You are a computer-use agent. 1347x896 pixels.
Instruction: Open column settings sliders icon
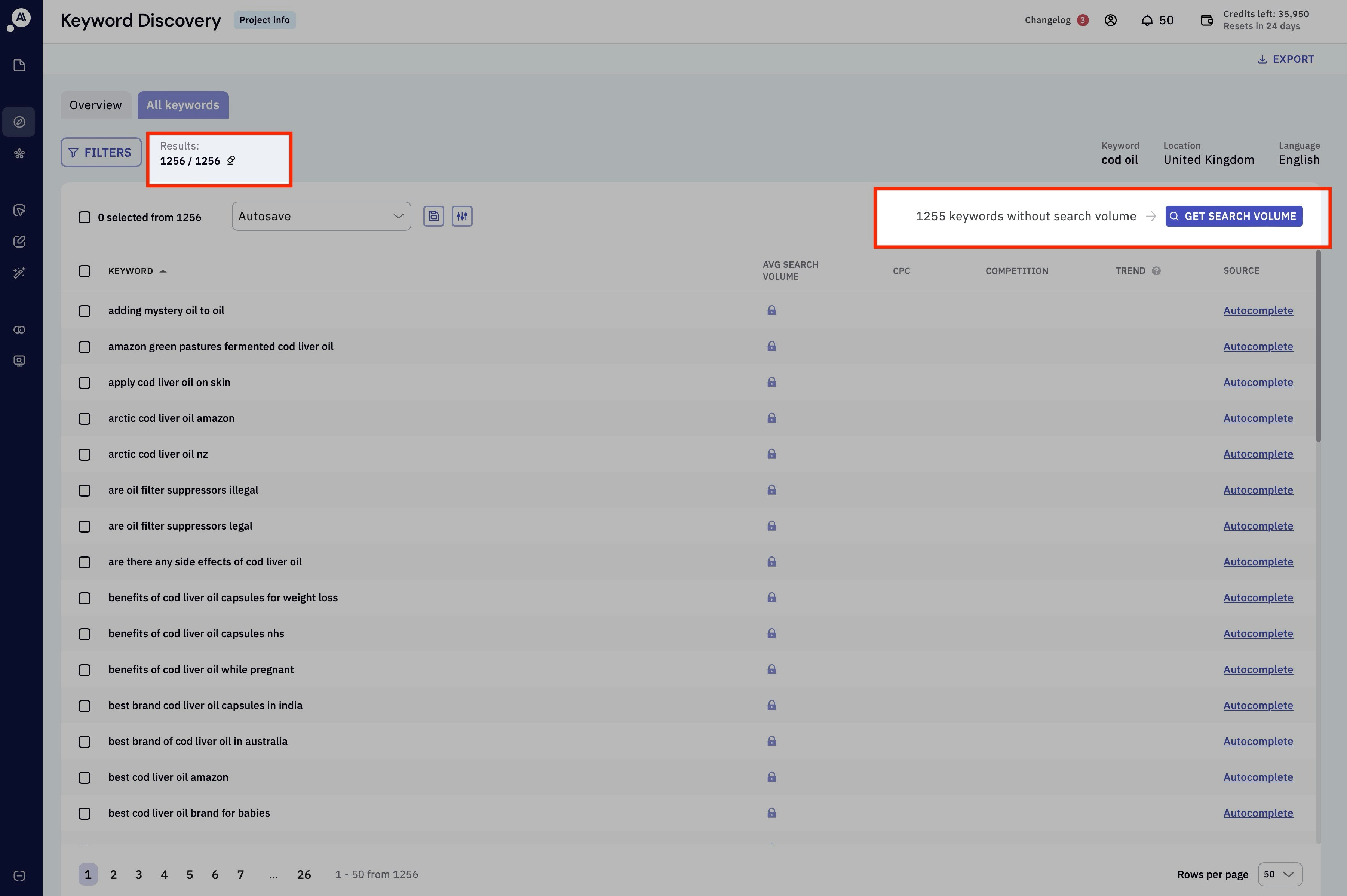click(462, 216)
